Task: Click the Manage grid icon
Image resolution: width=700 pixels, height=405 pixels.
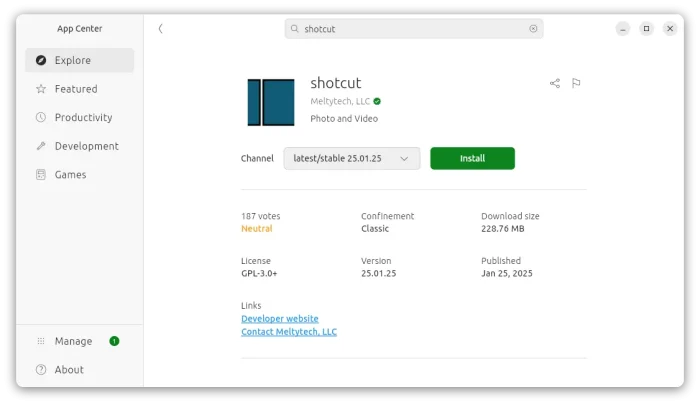Action: point(41,341)
